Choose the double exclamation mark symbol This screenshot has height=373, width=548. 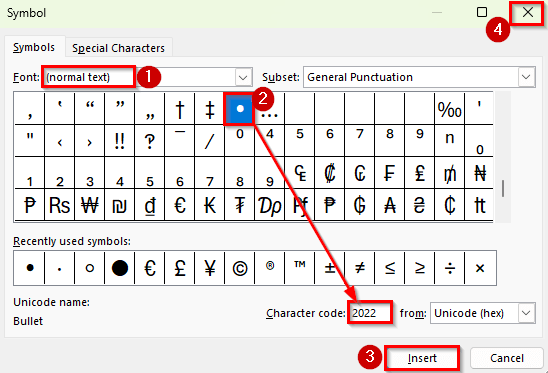120,141
